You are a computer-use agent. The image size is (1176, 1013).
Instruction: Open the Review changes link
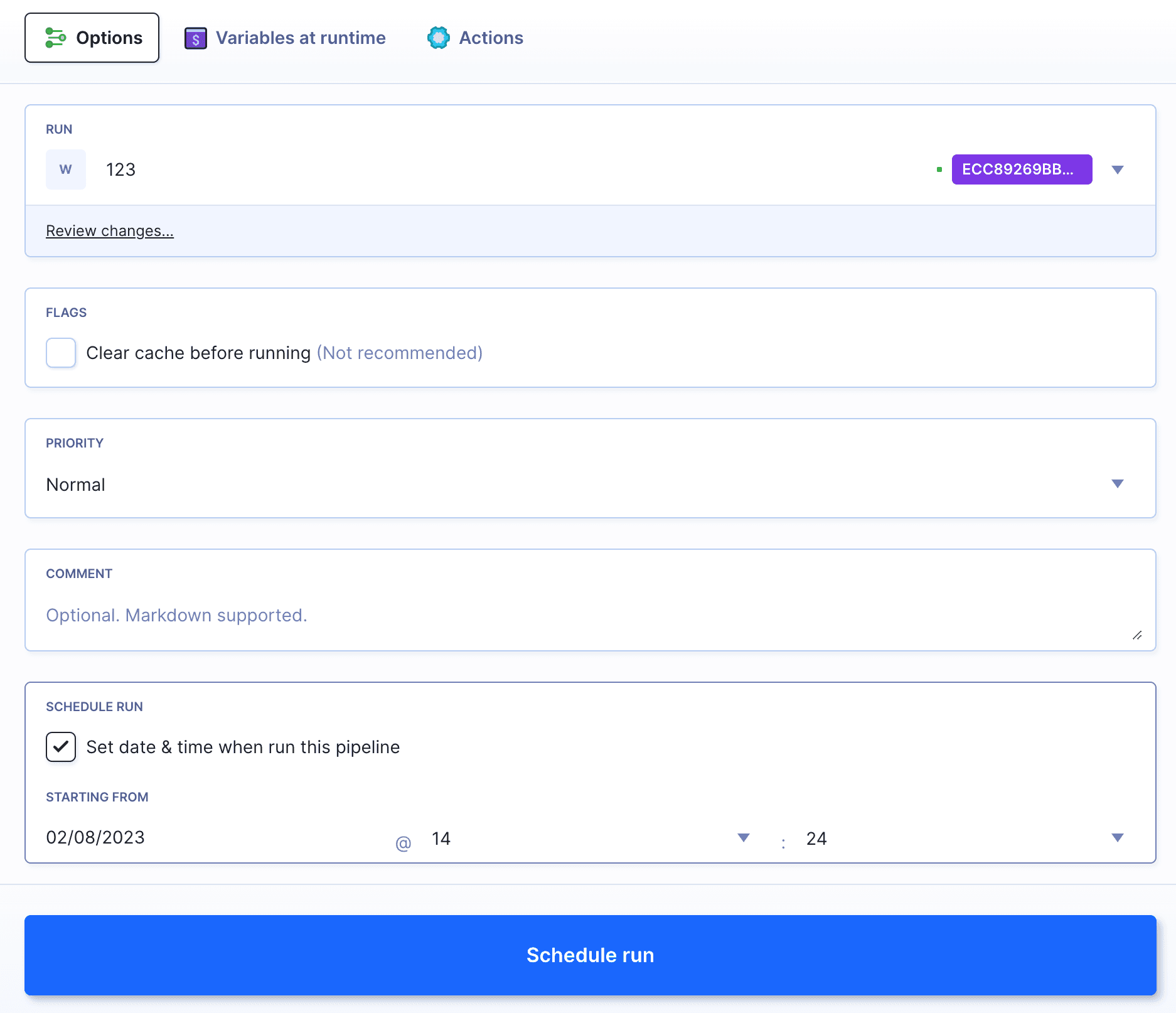coord(110,231)
